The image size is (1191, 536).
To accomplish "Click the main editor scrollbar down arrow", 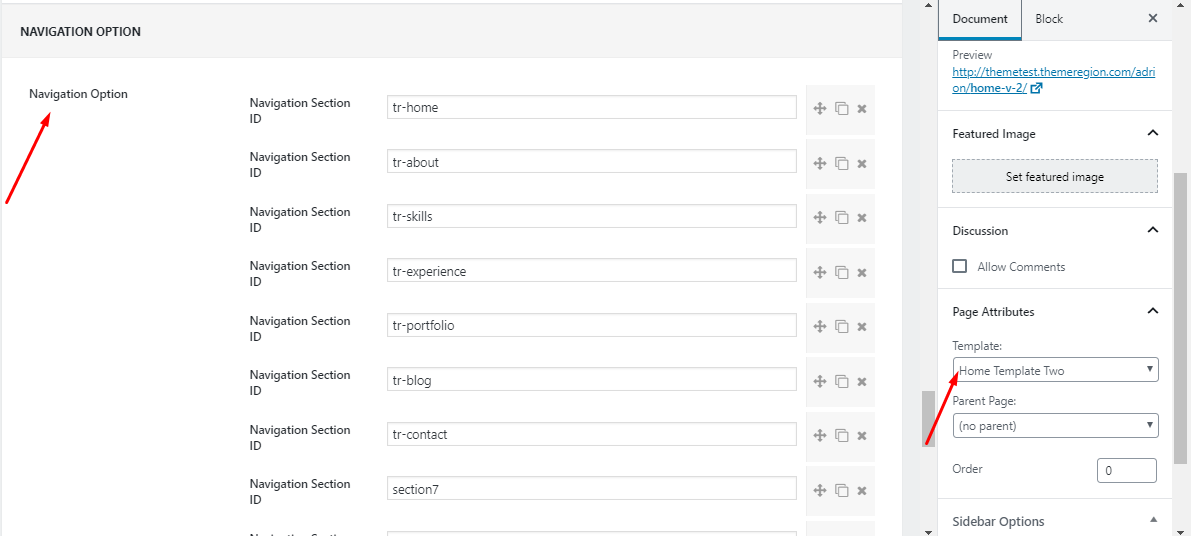I will coord(928,531).
